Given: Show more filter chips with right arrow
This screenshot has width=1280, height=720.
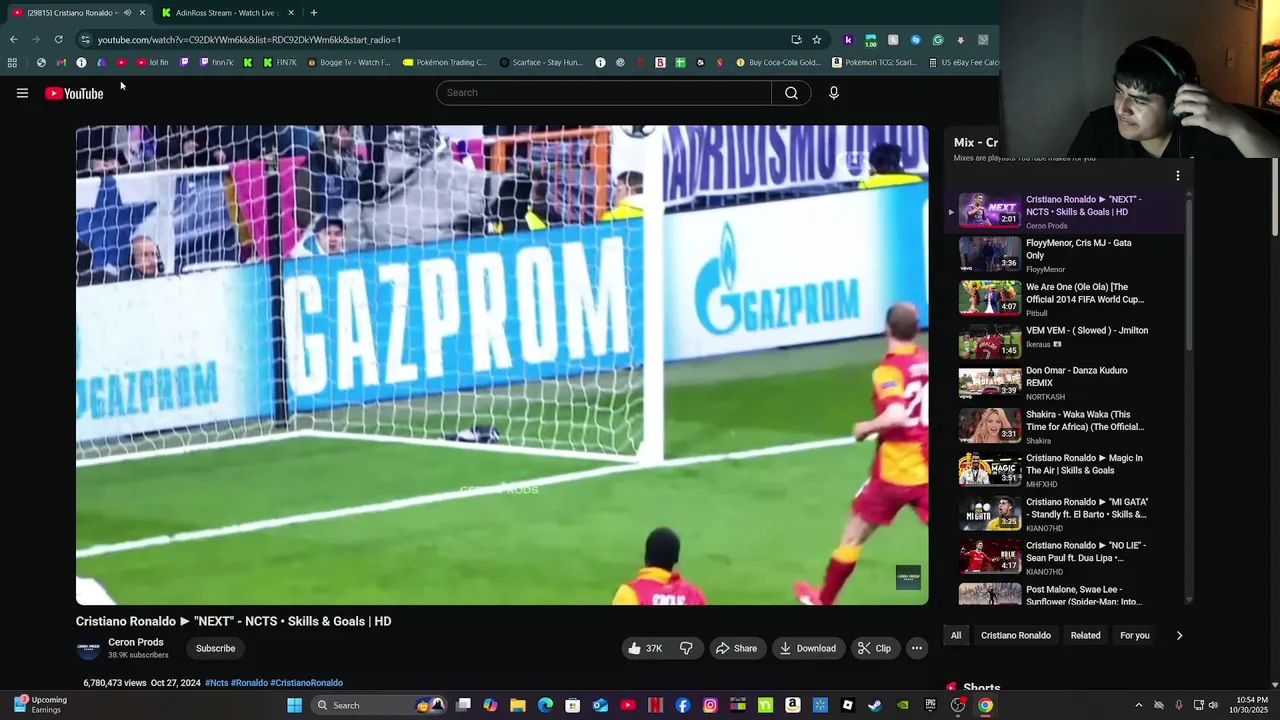Looking at the screenshot, I should pos(1179,635).
